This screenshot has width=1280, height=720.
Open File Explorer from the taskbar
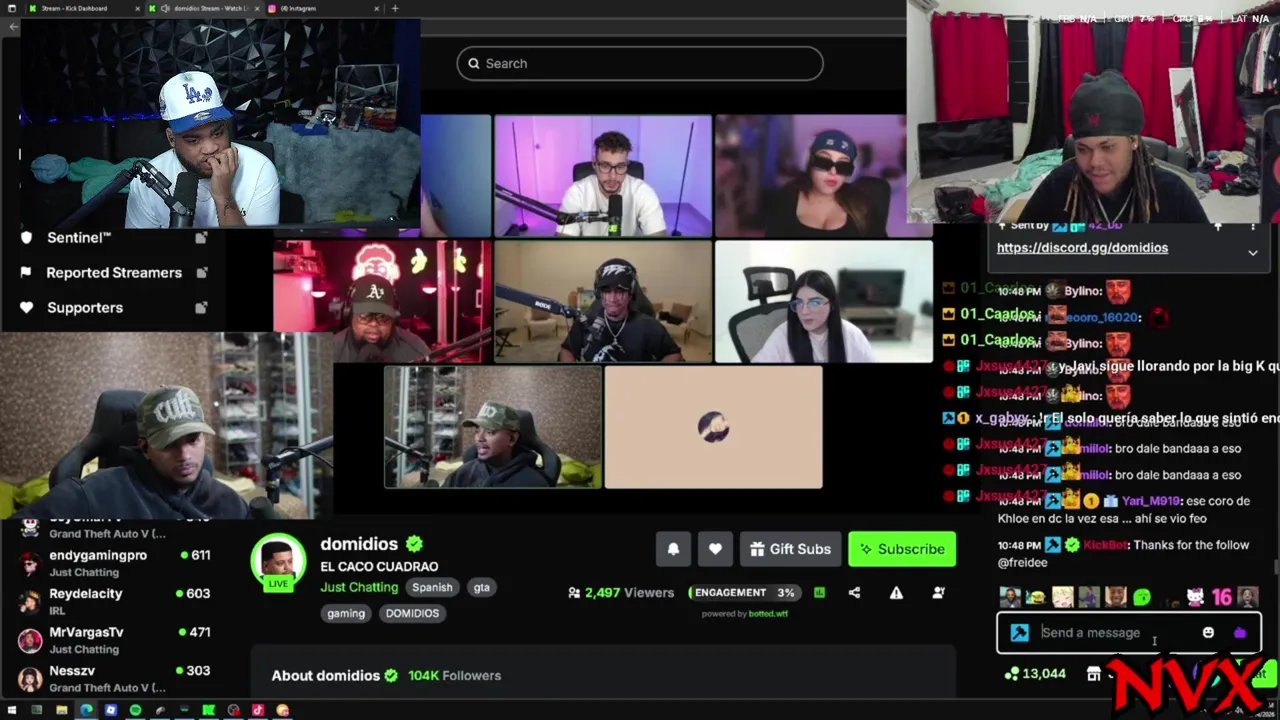coord(61,711)
